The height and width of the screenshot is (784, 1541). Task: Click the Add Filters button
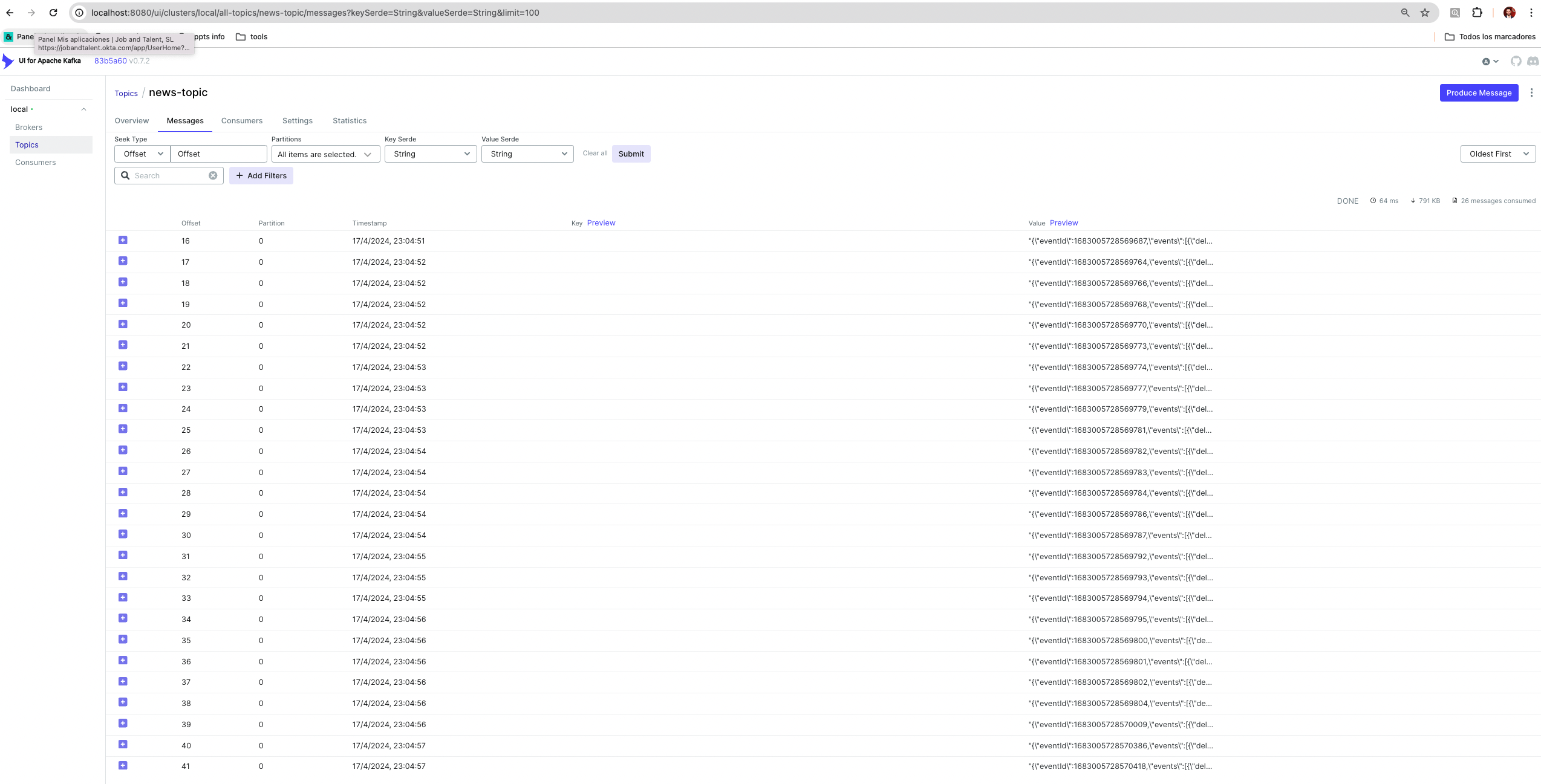point(261,176)
